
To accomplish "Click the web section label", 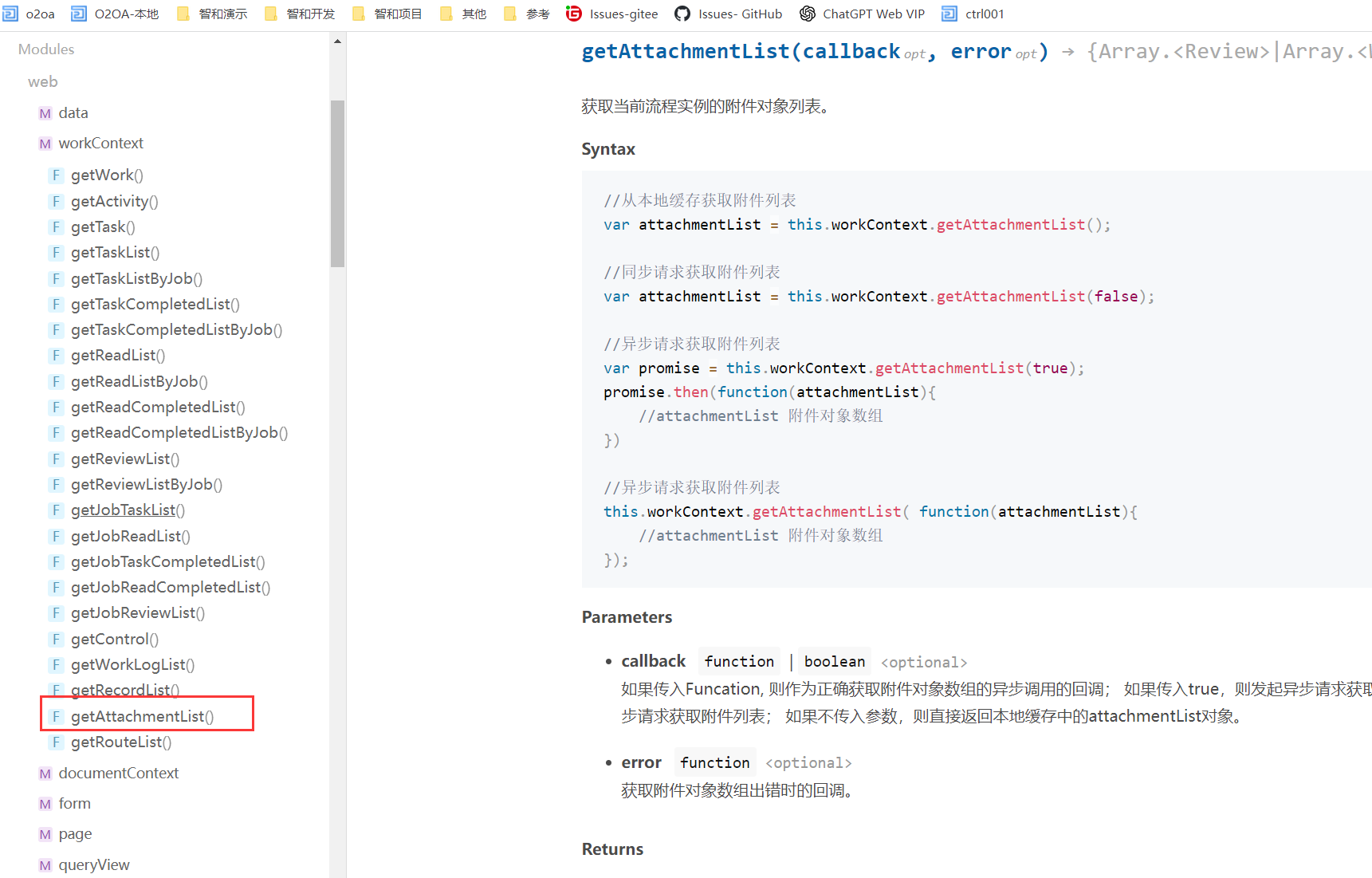I will tap(43, 82).
